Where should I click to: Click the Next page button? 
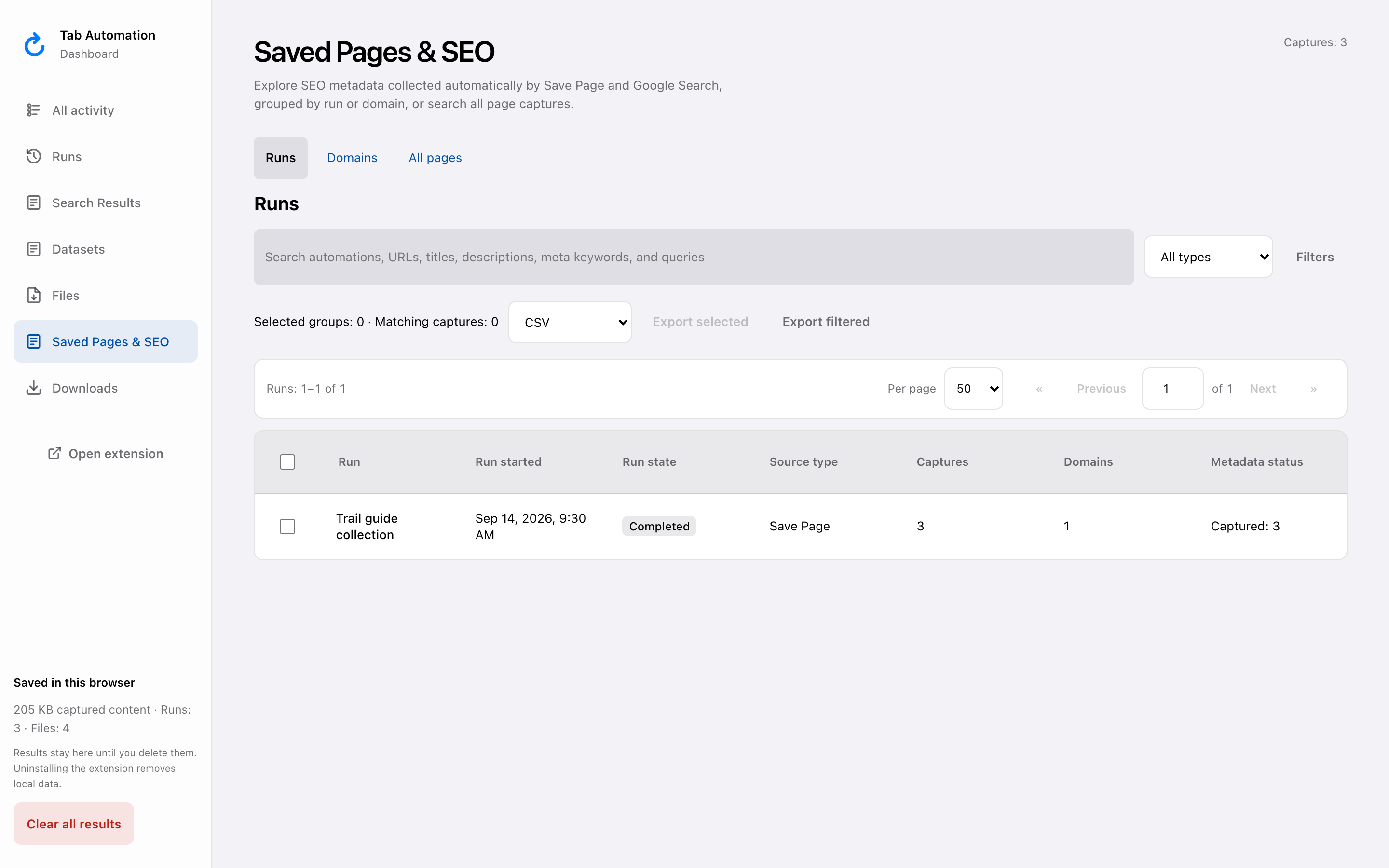(x=1263, y=389)
